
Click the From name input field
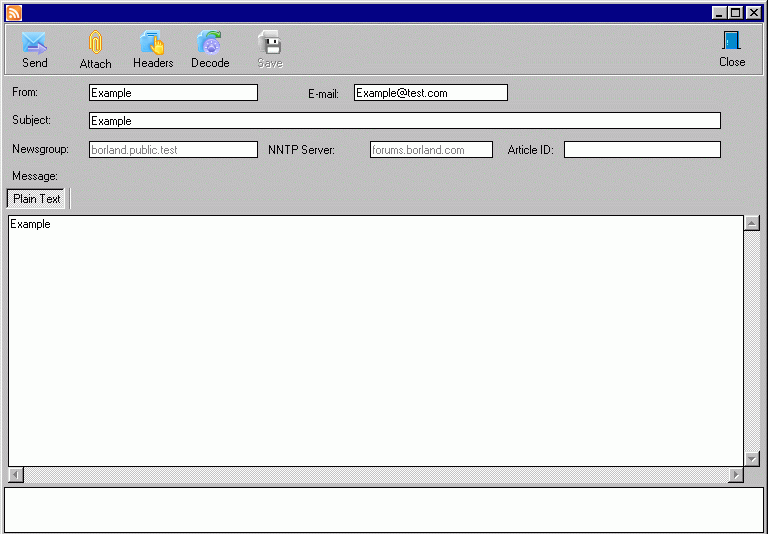point(173,93)
